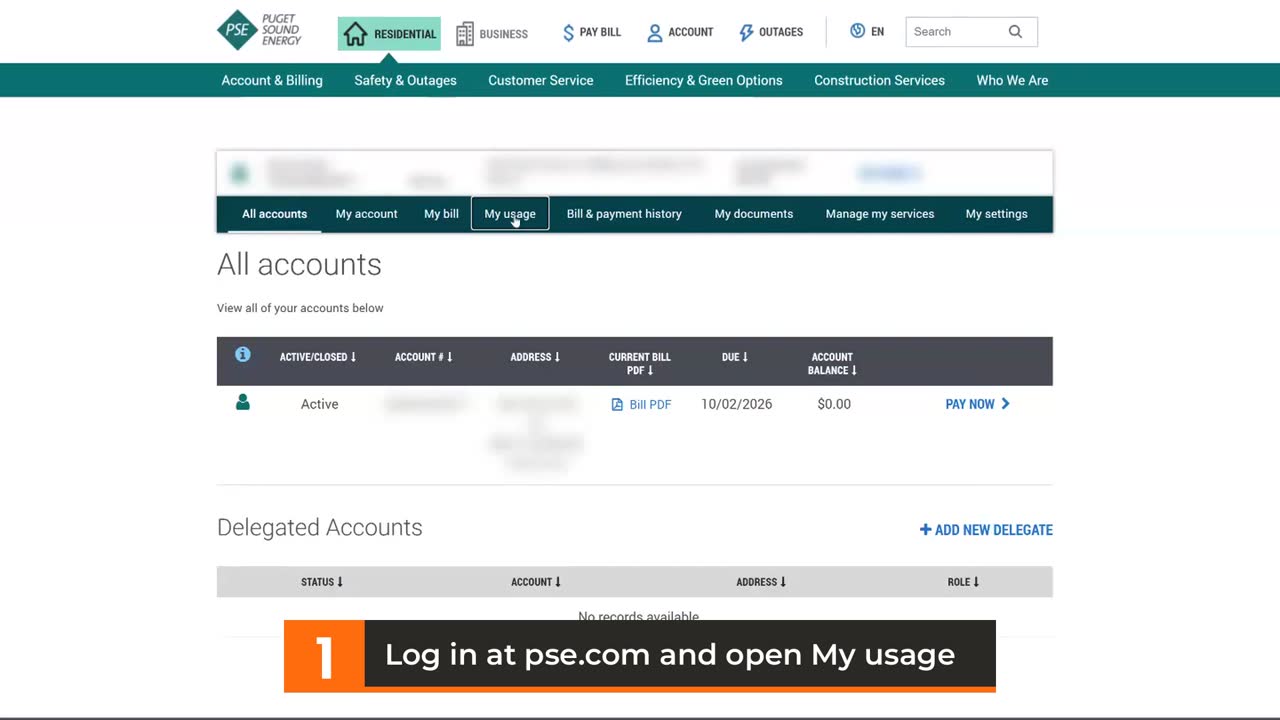Screen dimensions: 1280x720
Task: Open the My bill tab
Action: [x=441, y=214]
